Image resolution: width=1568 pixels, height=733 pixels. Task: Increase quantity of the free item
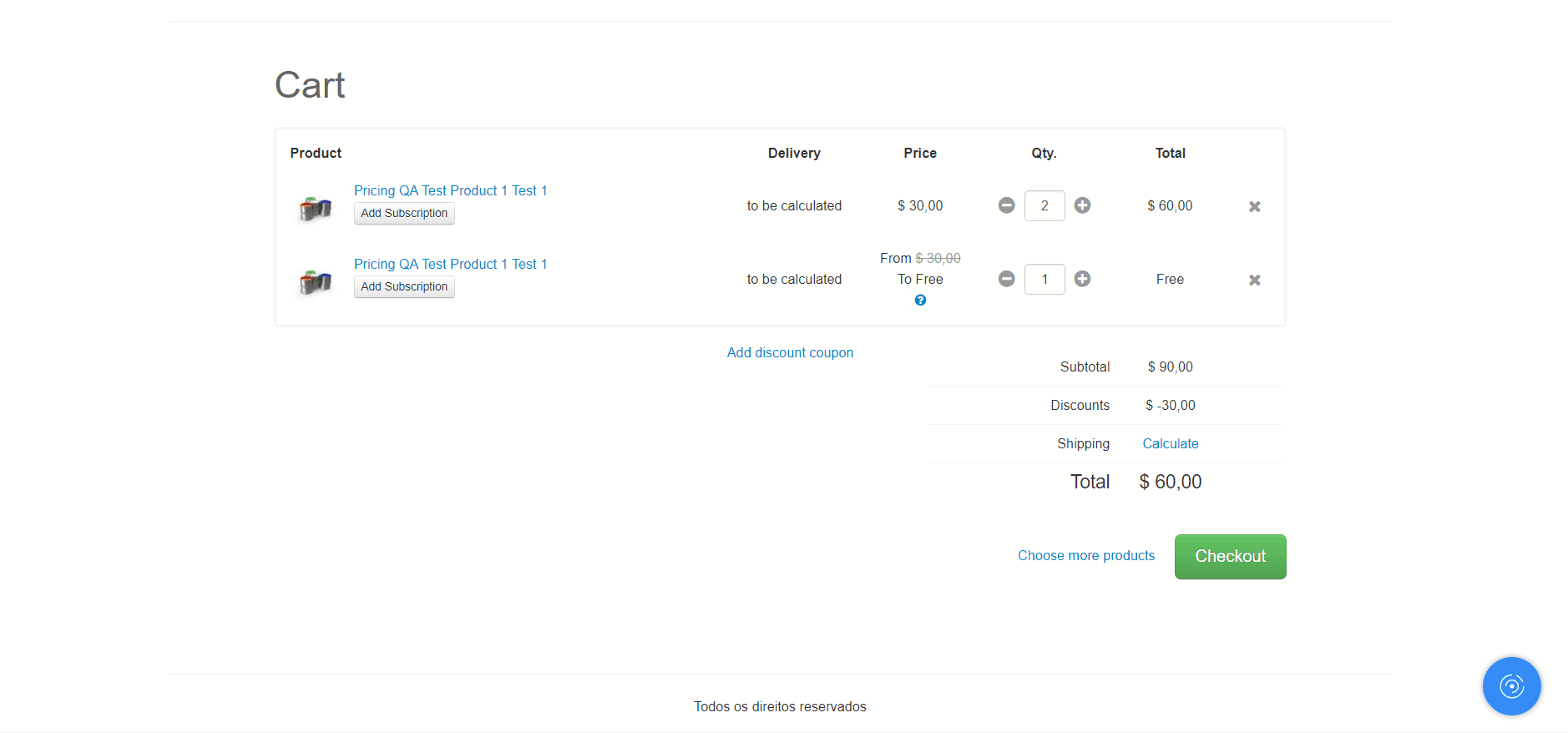point(1082,279)
